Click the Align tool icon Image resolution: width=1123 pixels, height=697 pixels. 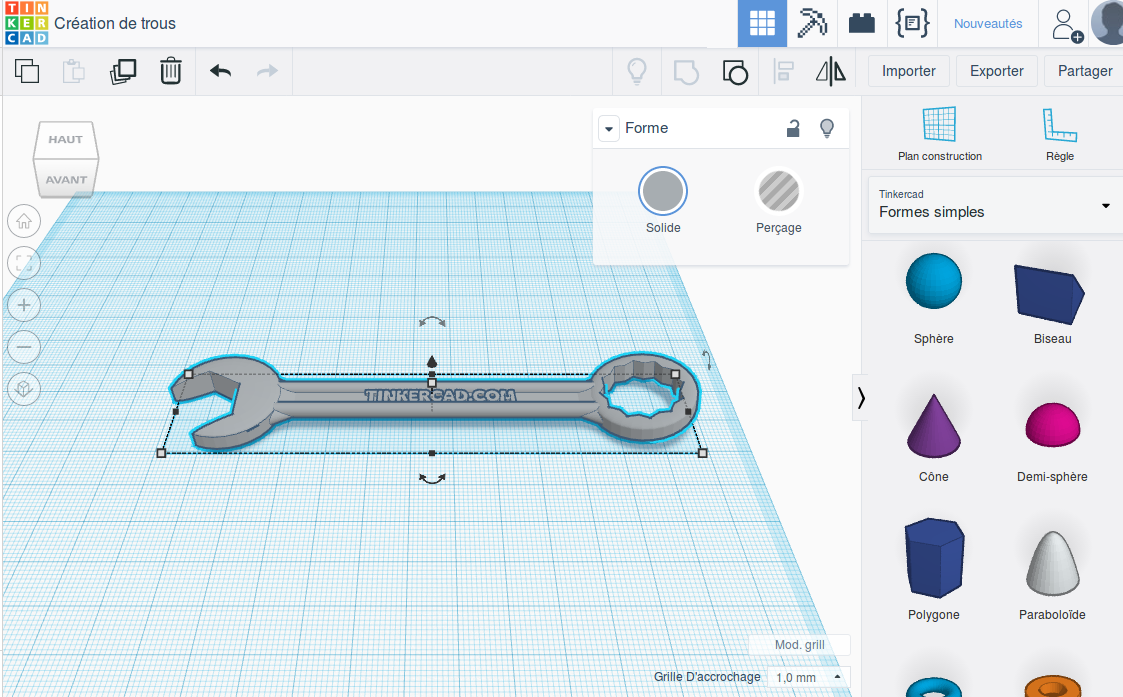(x=784, y=71)
